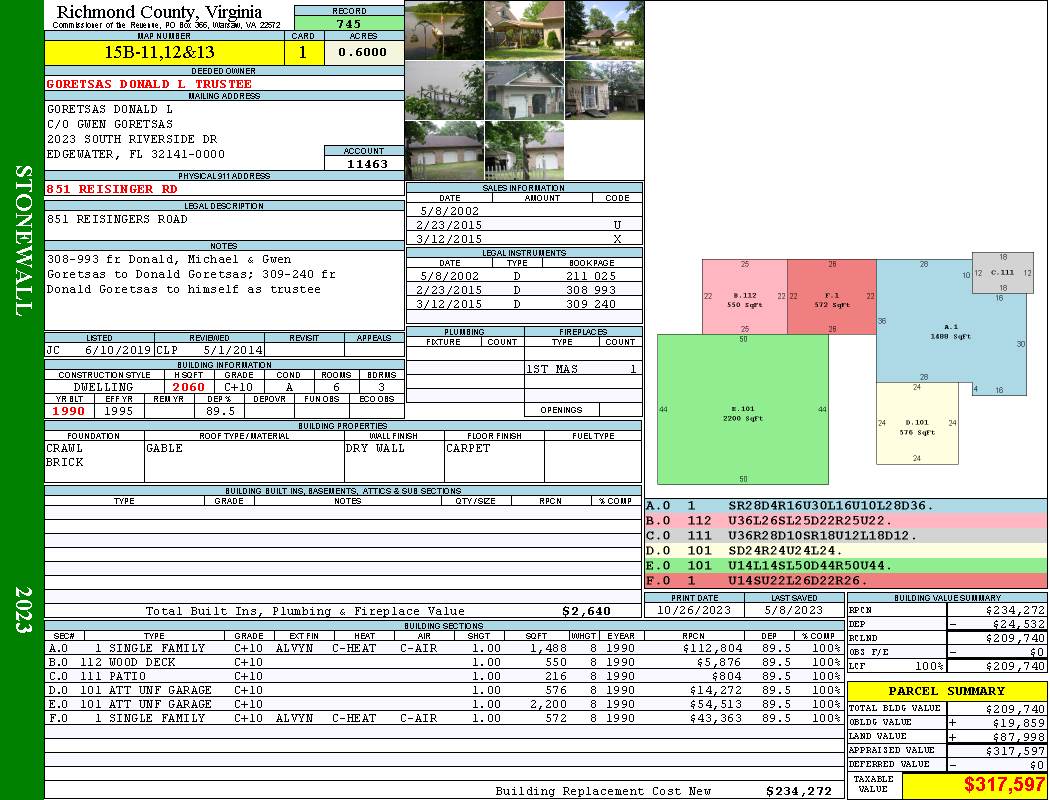Click the print date 10/26/2023

pos(694,610)
